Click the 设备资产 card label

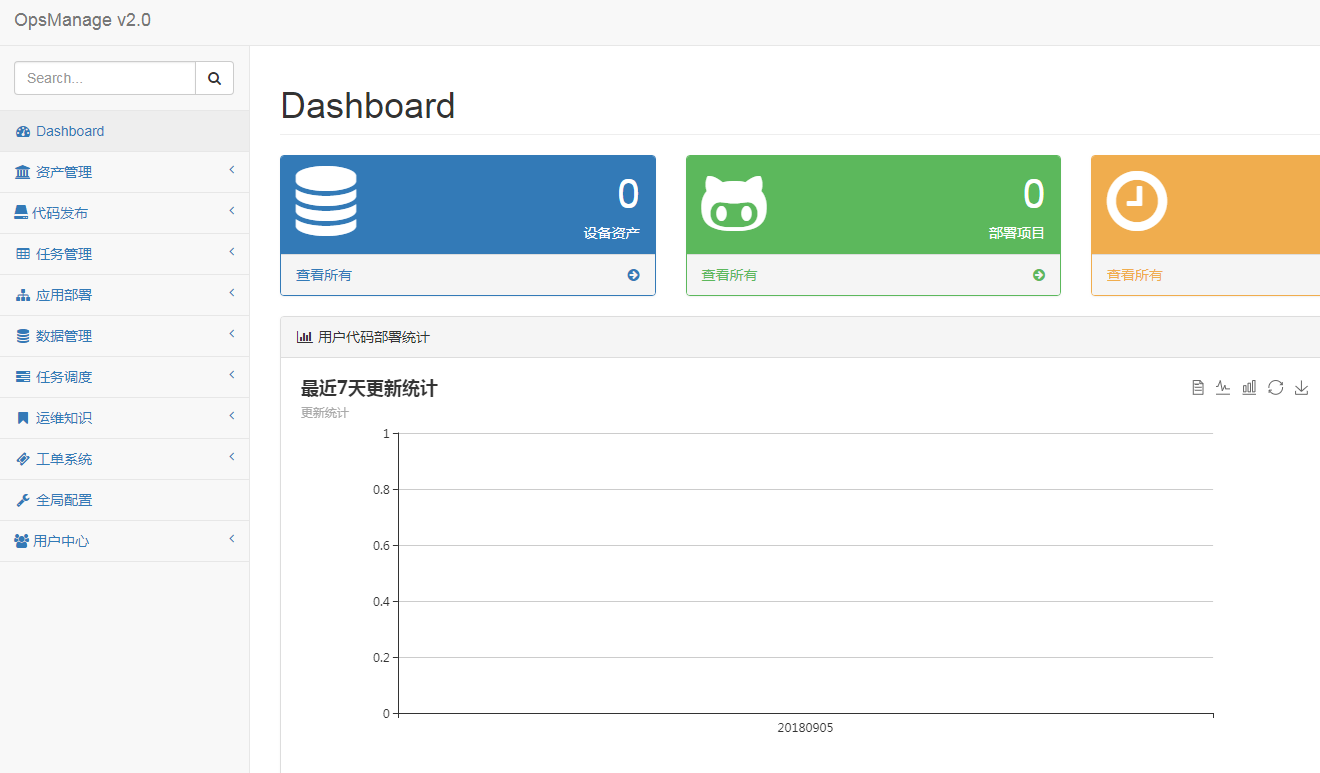(612, 233)
